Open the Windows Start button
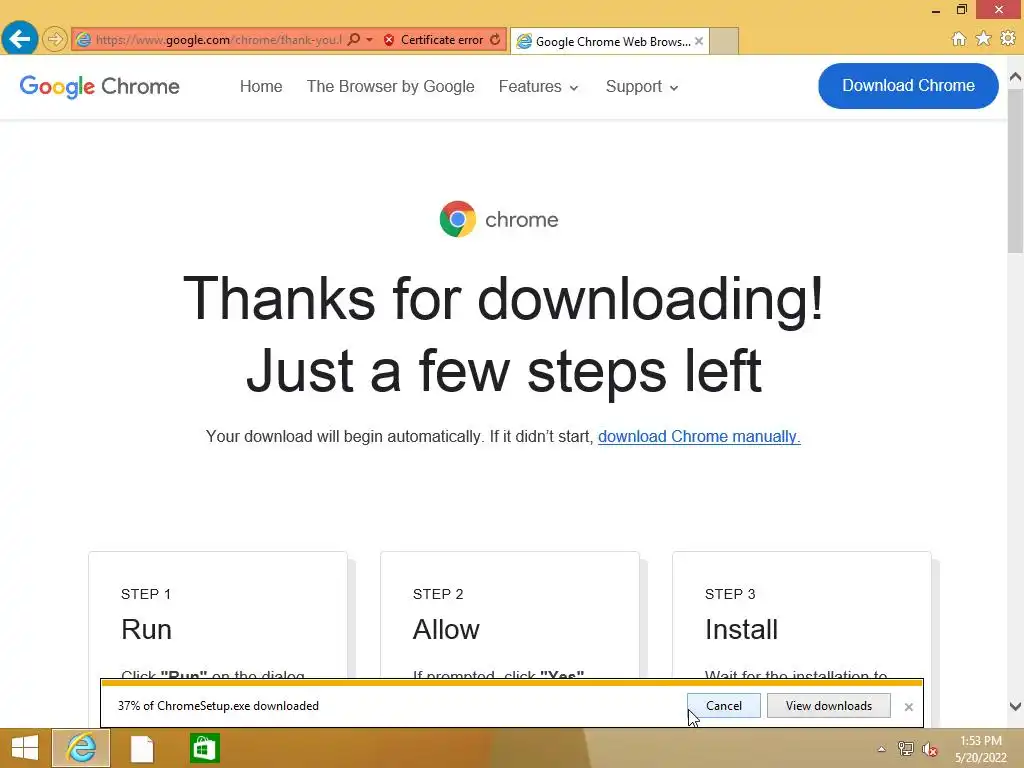1024x768 pixels. [x=25, y=748]
